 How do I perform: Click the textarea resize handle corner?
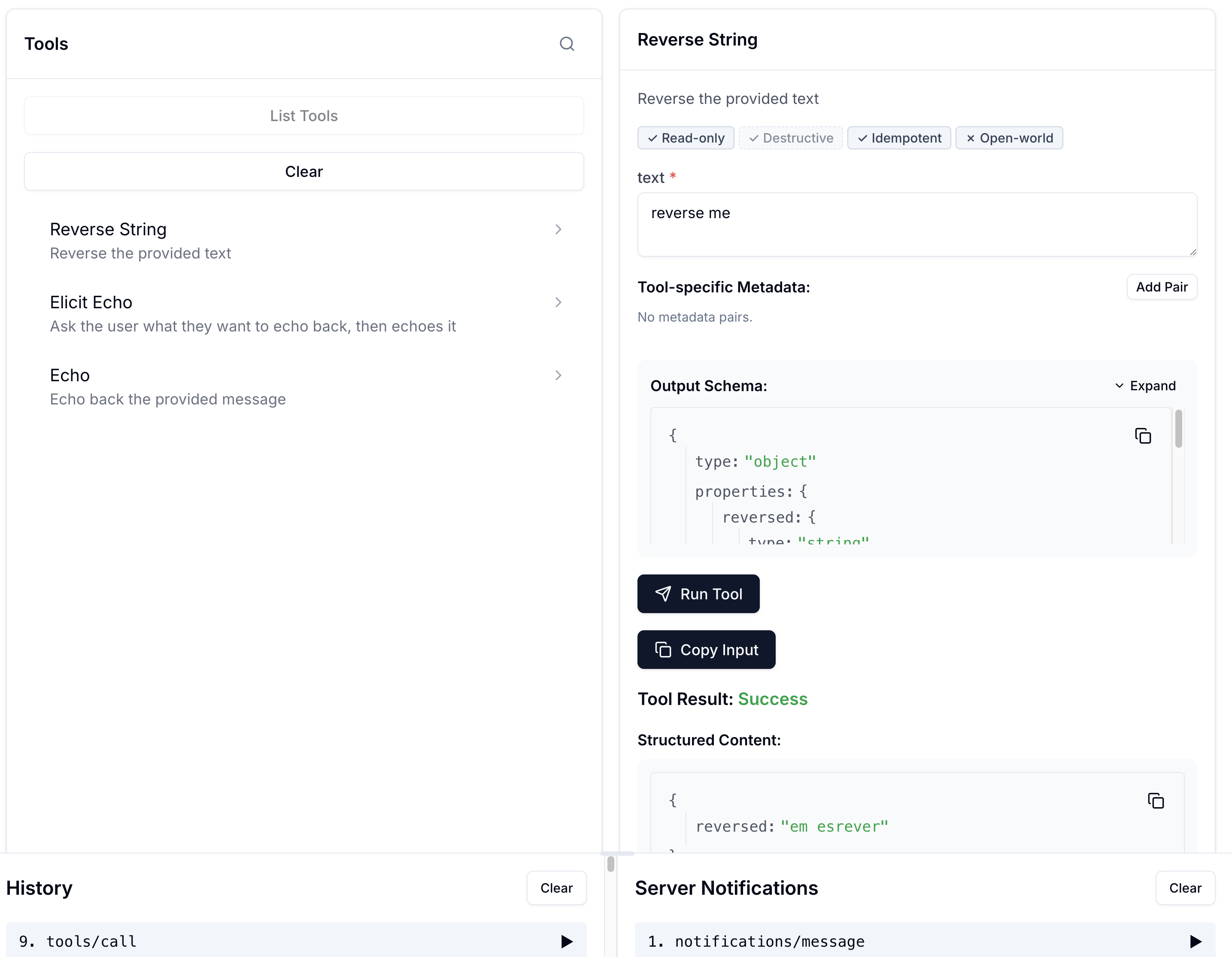click(x=1193, y=252)
